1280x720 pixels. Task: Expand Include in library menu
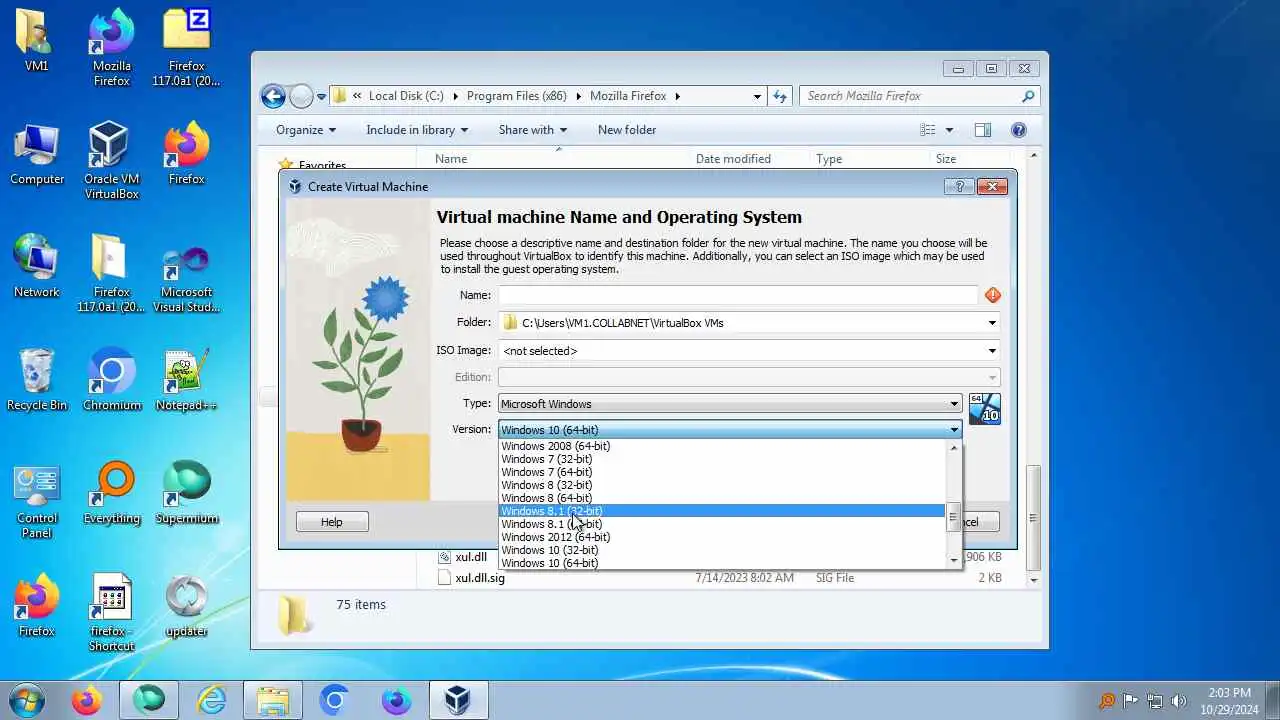[417, 130]
